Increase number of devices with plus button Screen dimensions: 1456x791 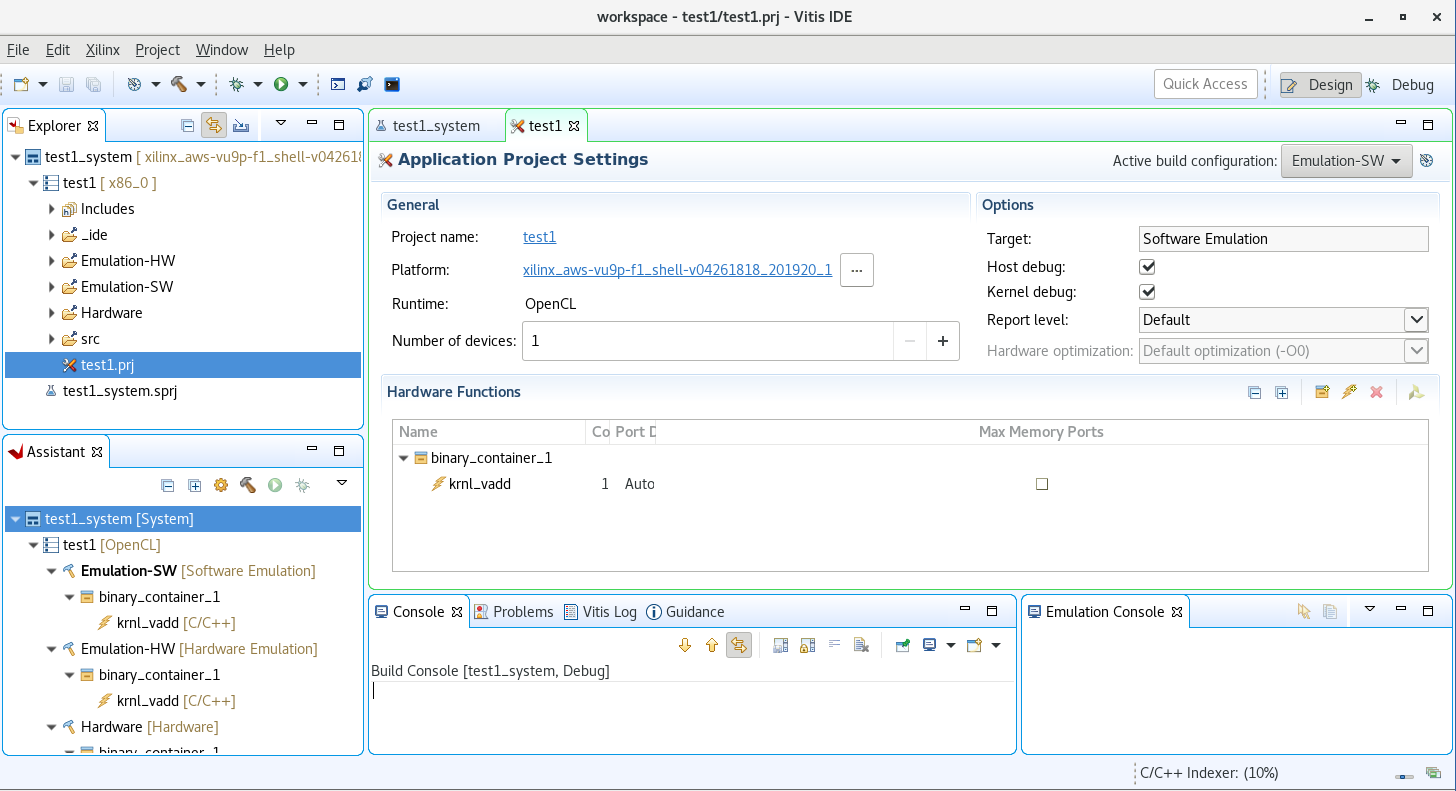942,341
